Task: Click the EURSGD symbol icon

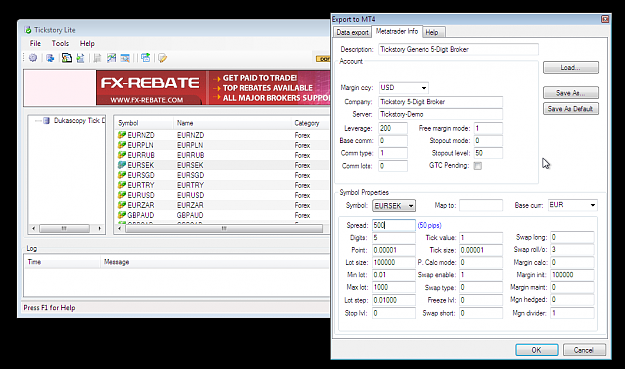Action: tap(122, 175)
